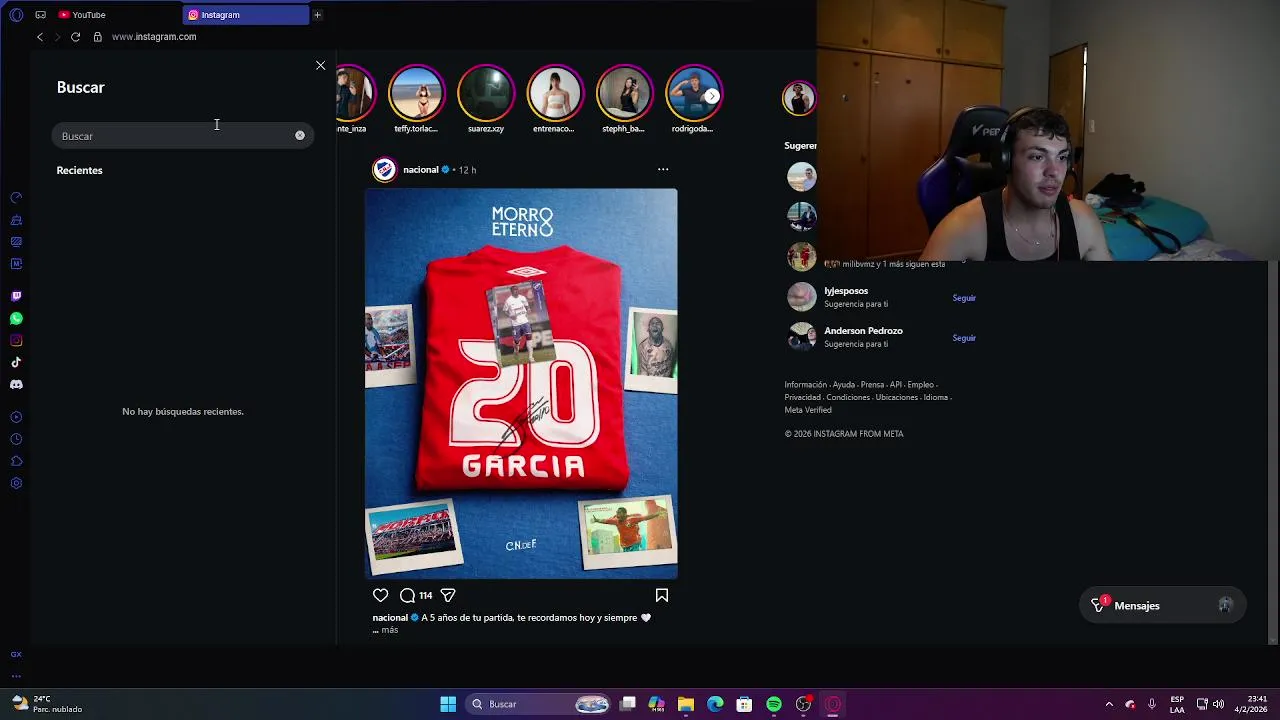
Task: Click the site security padlock icon
Action: pos(97,37)
